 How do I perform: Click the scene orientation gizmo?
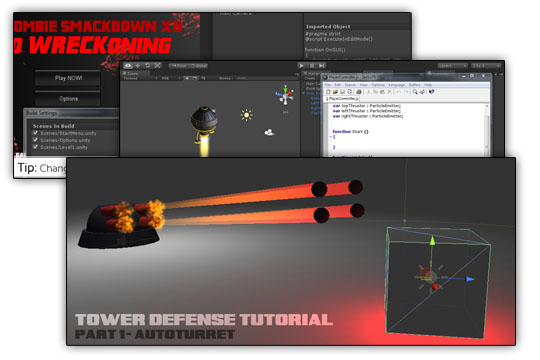click(x=285, y=95)
